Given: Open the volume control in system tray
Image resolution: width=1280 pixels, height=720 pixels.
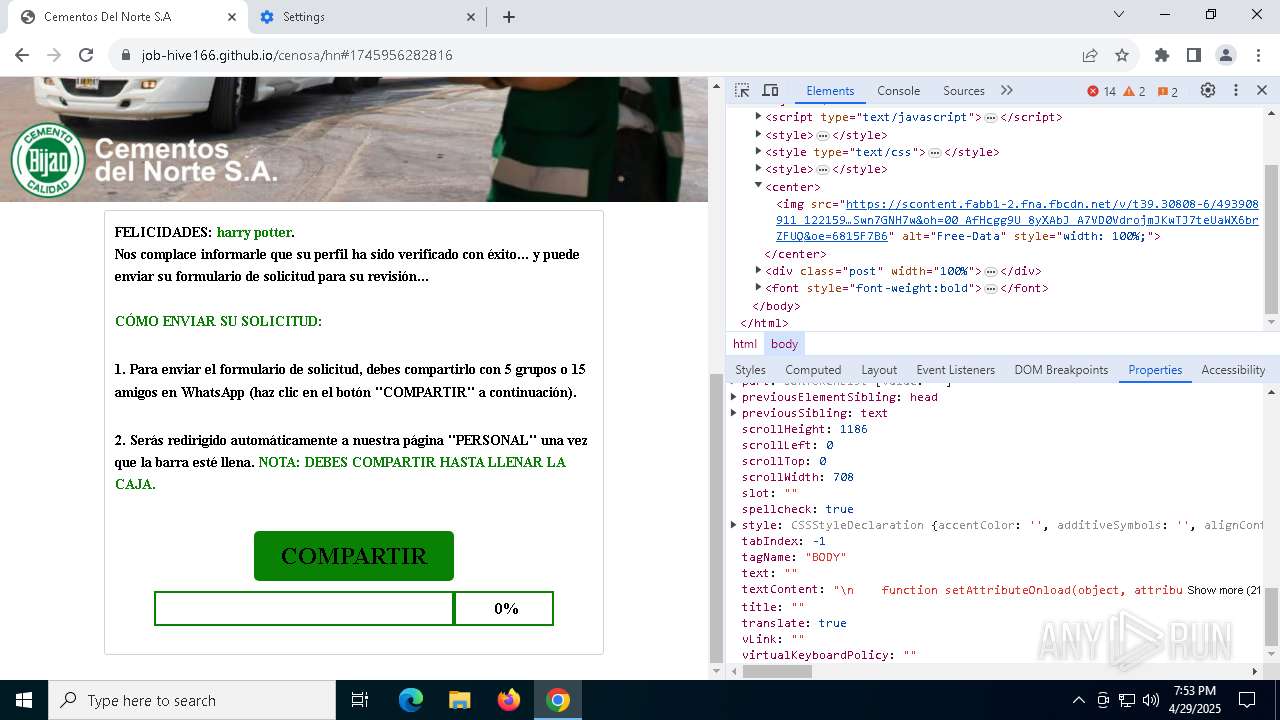Looking at the screenshot, I should pyautogui.click(x=1151, y=700).
